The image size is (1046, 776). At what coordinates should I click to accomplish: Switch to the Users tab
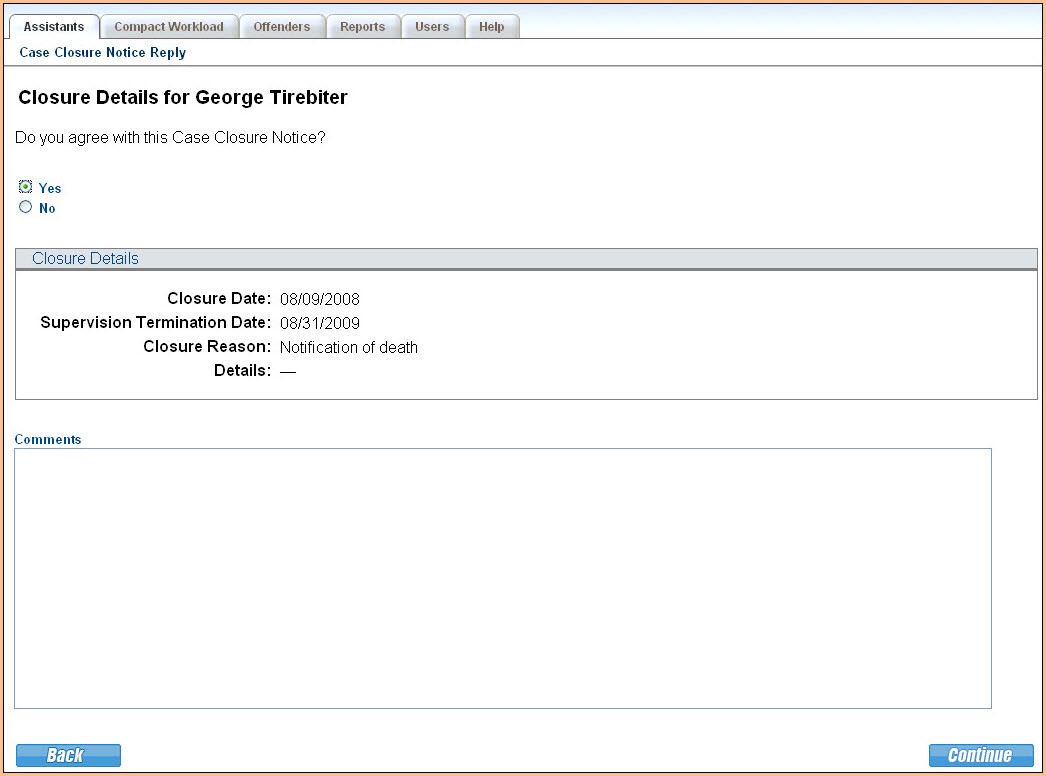pyautogui.click(x=432, y=27)
